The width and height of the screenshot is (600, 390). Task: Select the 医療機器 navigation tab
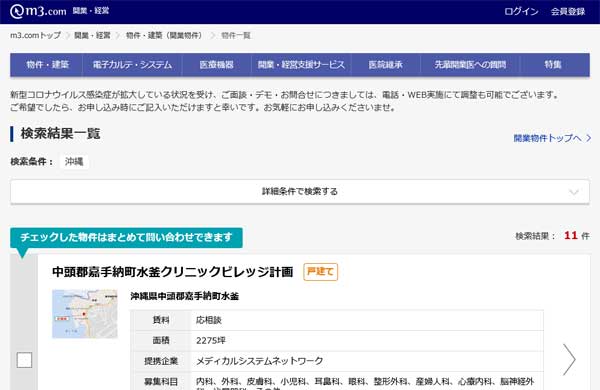point(217,65)
